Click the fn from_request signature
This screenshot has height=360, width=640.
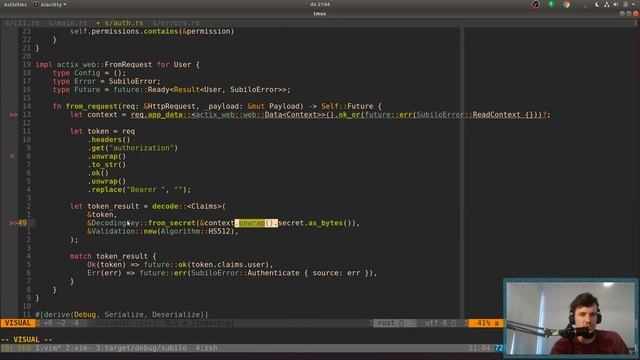[x=217, y=106]
